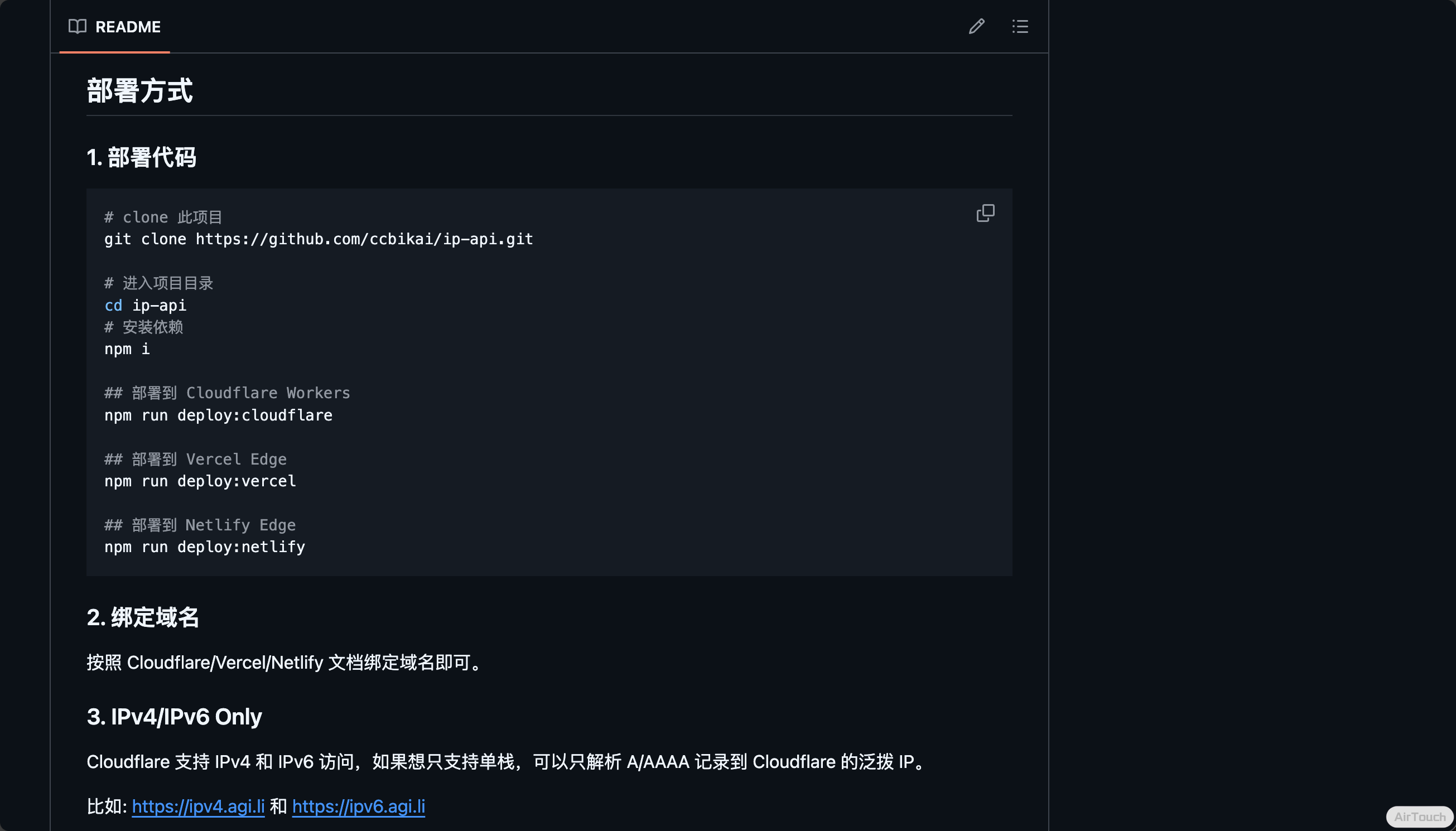
Task: Click the "2. 绑定域名" heading
Action: click(x=143, y=618)
